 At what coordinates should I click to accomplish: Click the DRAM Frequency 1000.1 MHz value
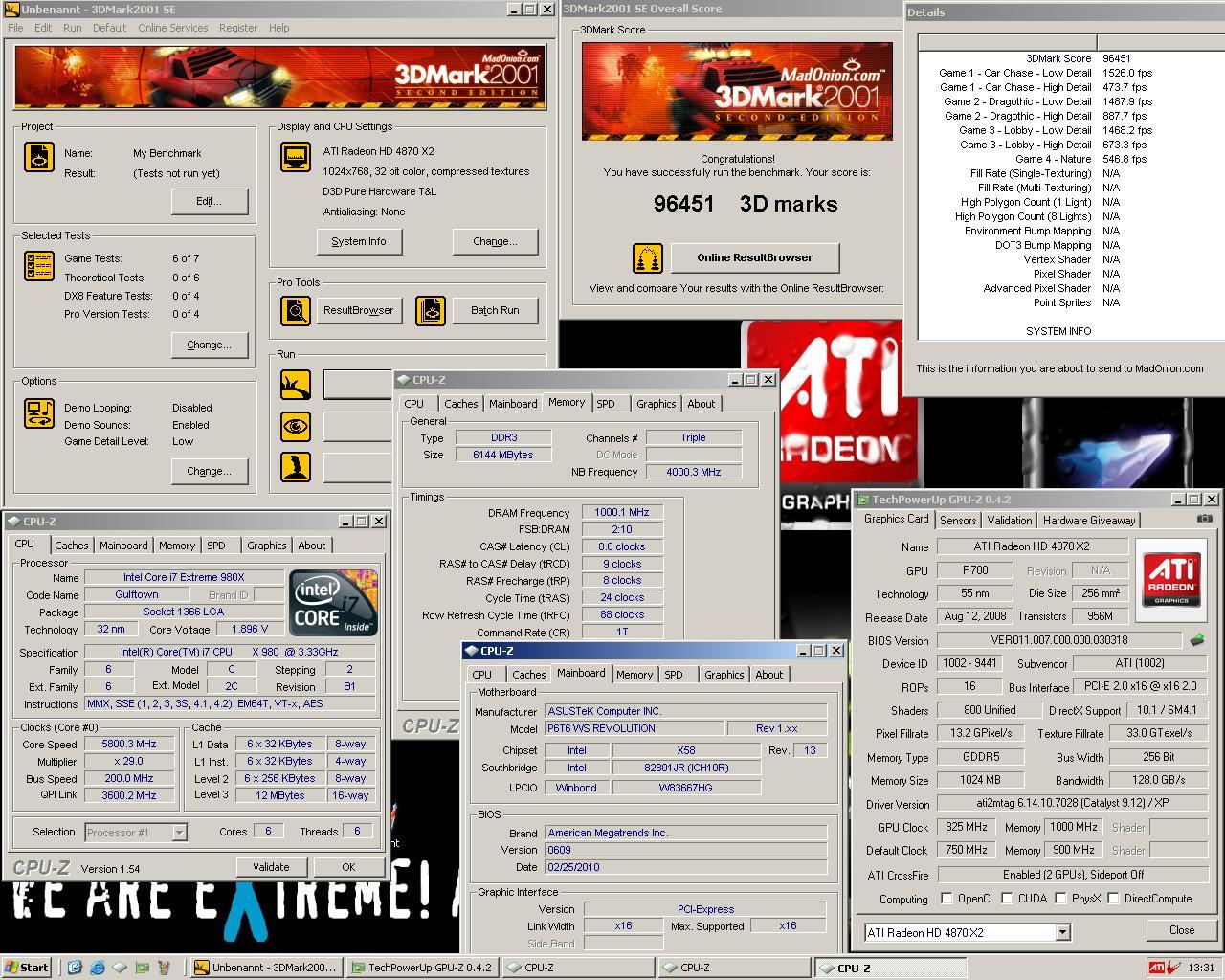point(622,512)
